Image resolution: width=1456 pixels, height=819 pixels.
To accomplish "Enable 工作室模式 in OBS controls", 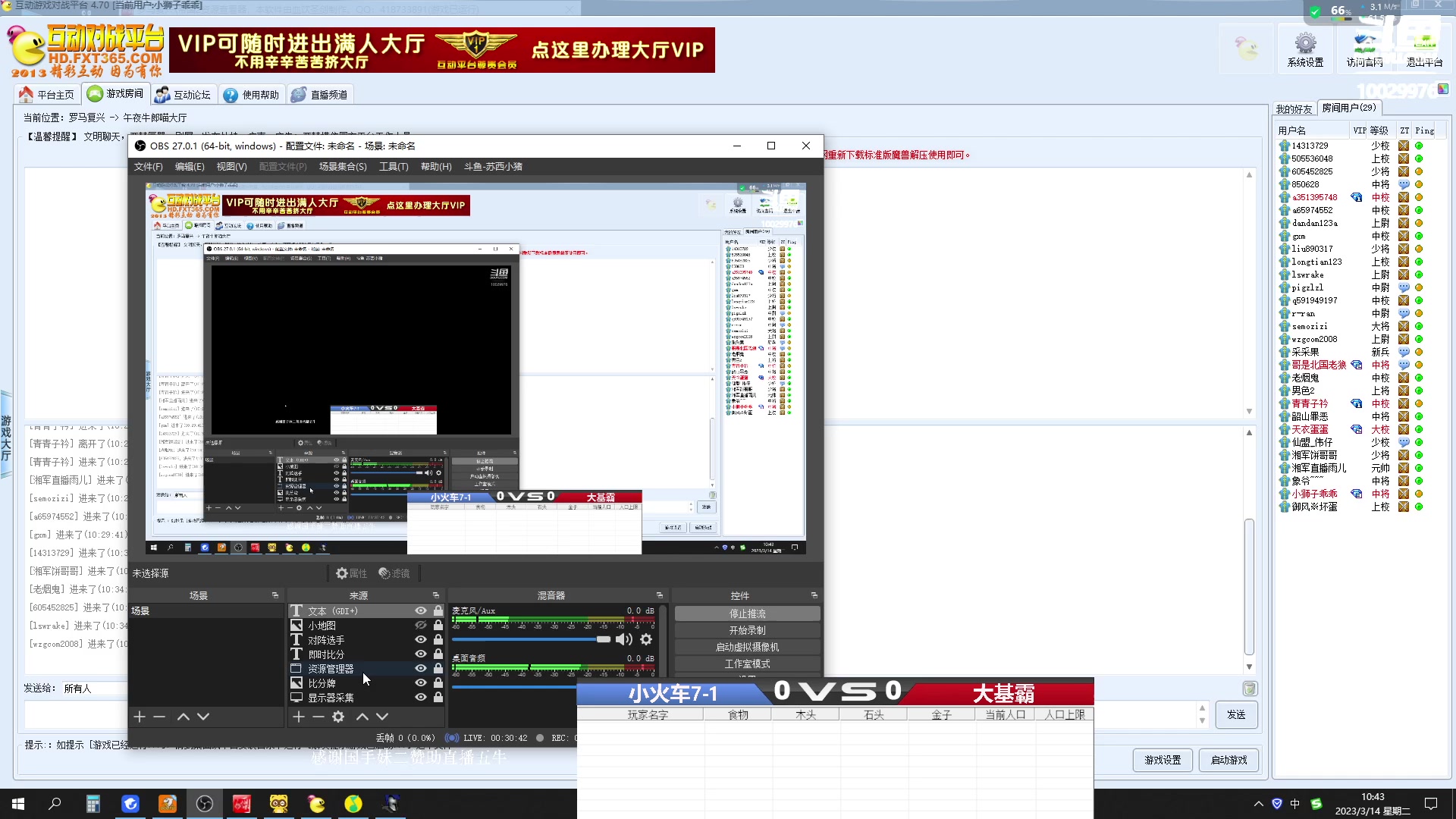I will tap(748, 664).
